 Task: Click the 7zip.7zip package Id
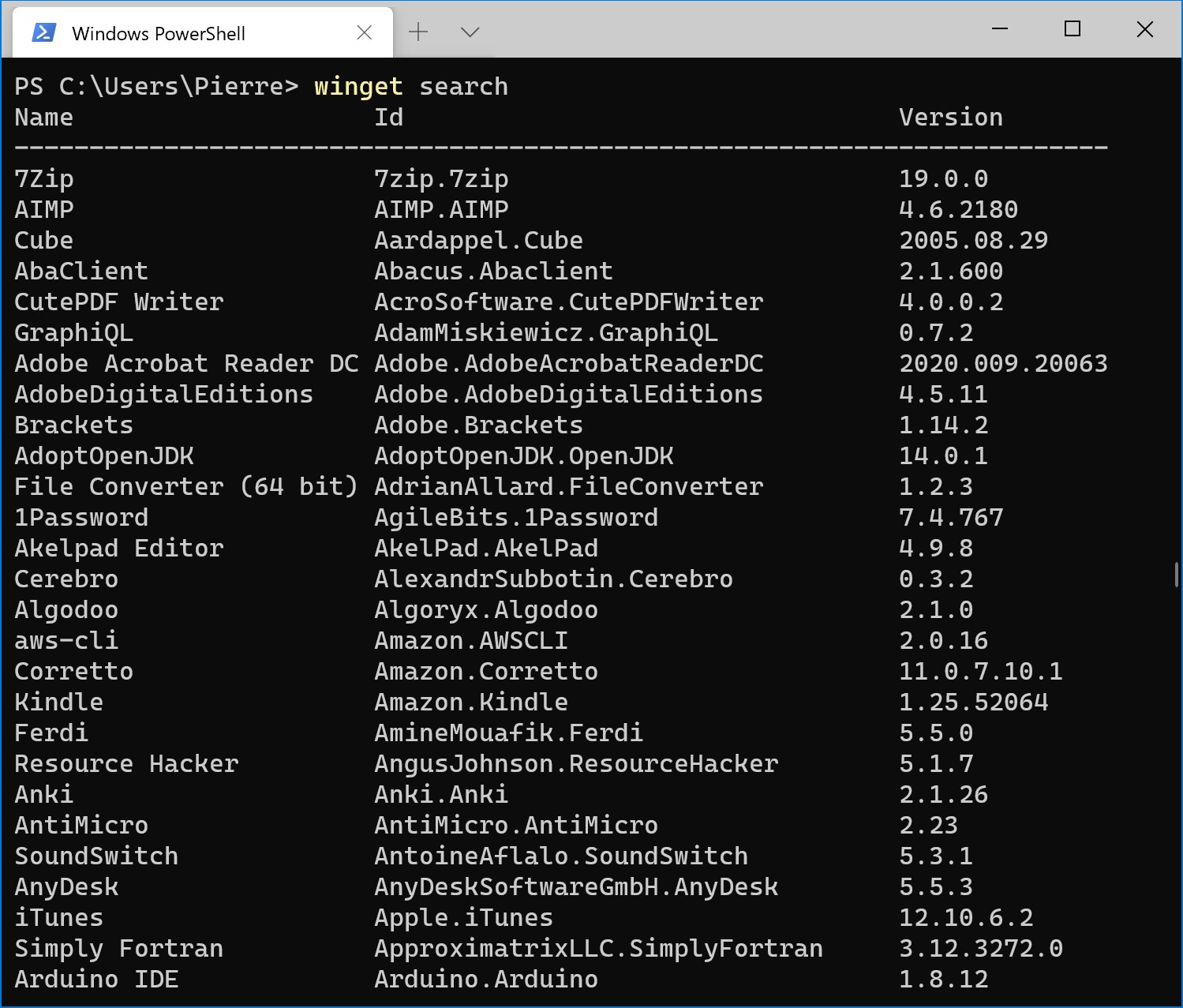441,179
